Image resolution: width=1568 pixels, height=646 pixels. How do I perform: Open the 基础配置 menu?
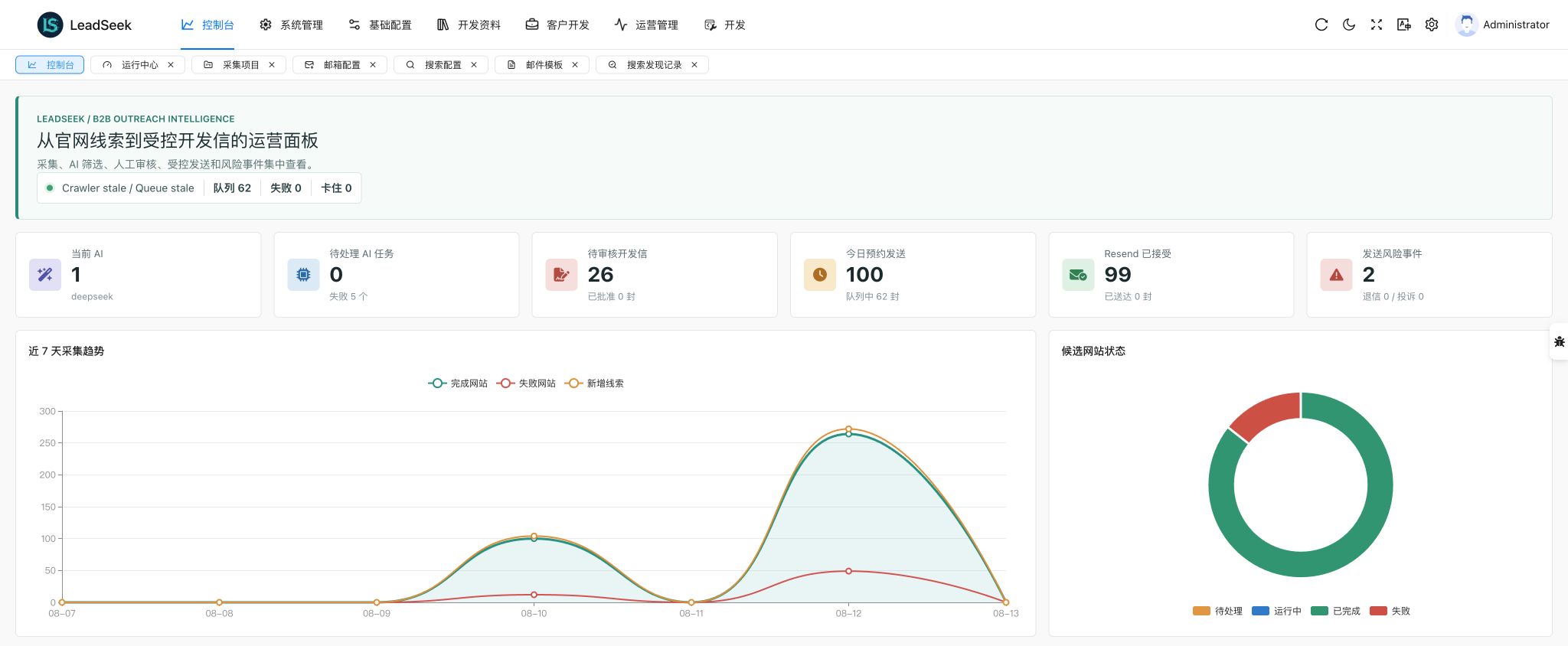coord(380,24)
